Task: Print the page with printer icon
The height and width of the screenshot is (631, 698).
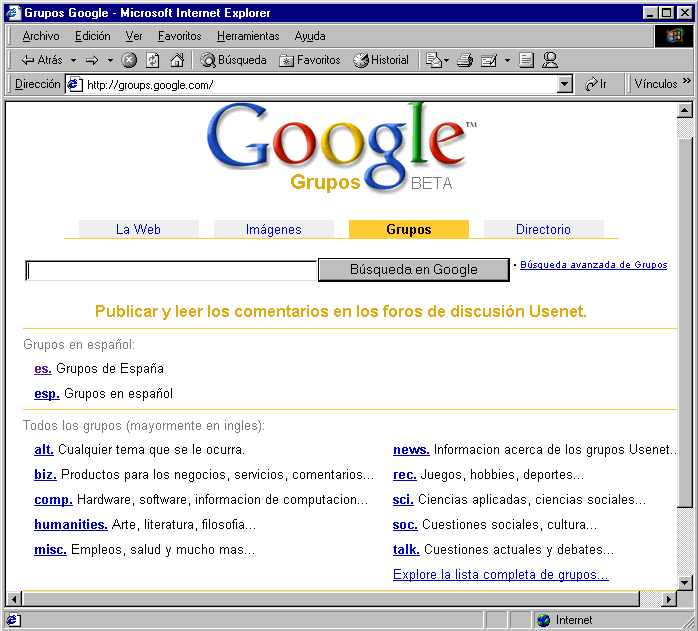Action: [x=465, y=60]
